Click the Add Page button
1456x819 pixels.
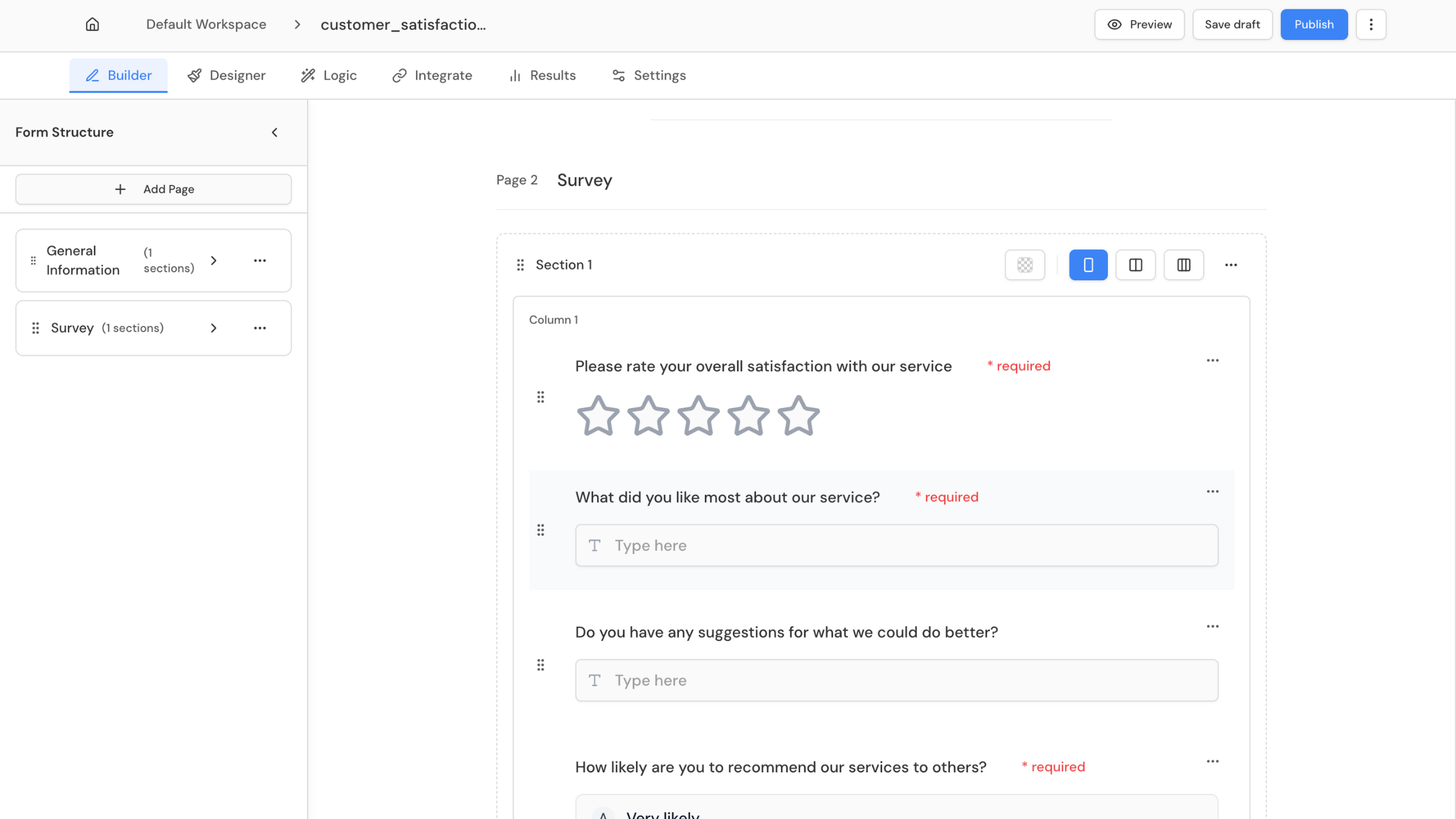coord(153,189)
